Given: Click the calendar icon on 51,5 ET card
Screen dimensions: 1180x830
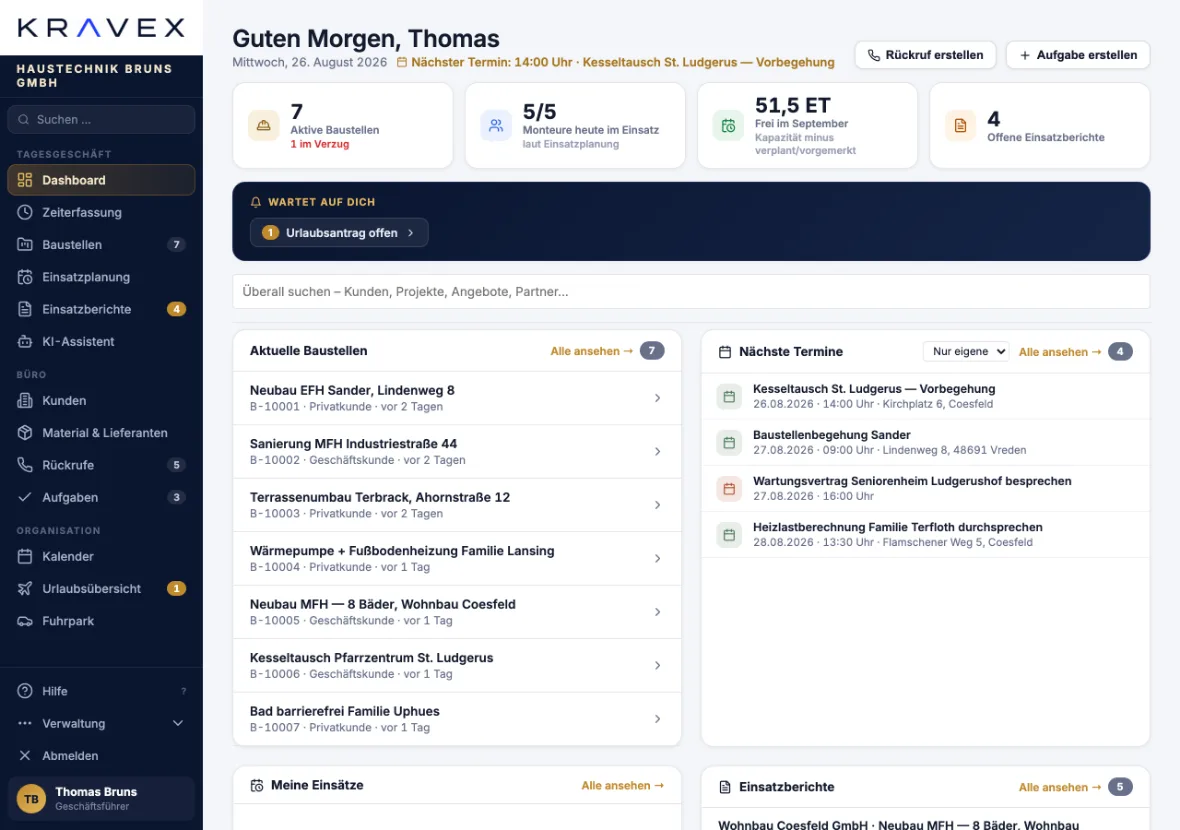Looking at the screenshot, I should [x=728, y=126].
